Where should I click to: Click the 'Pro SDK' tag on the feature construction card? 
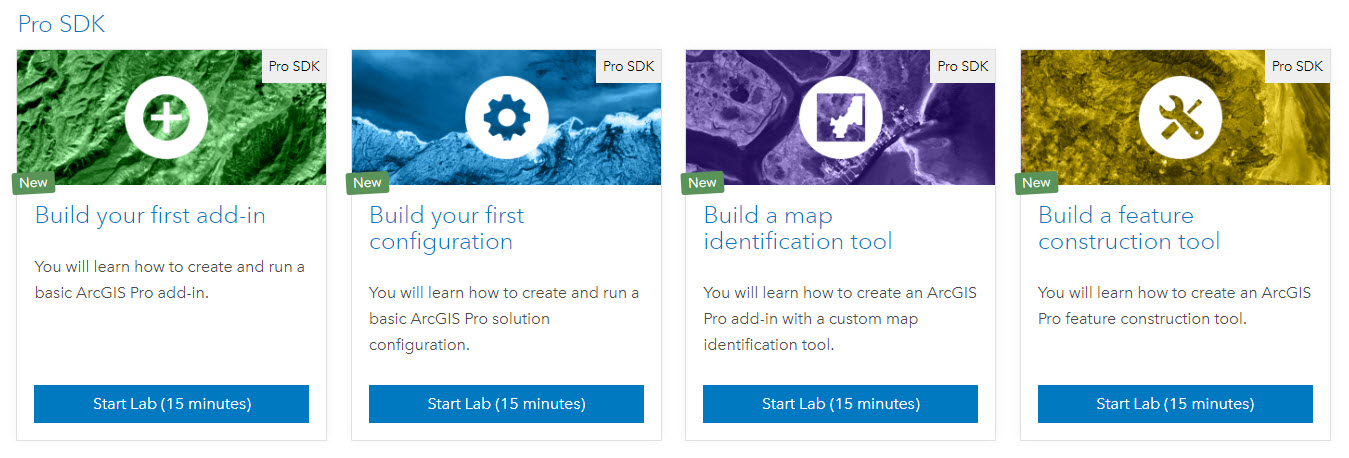click(x=1297, y=67)
